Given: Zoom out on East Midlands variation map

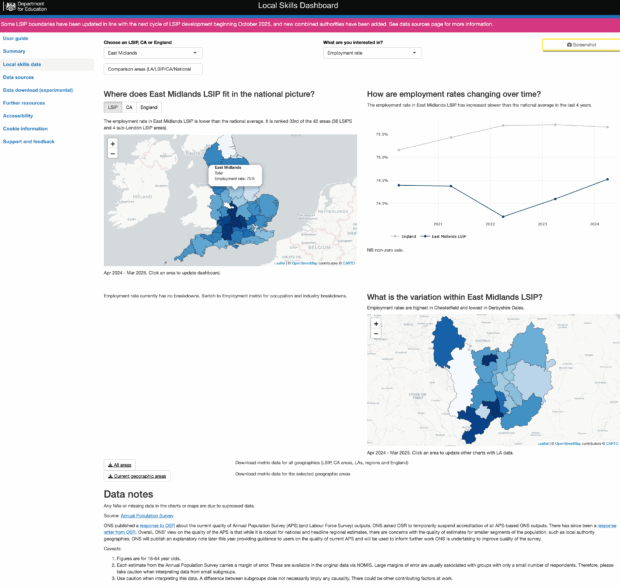Looking at the screenshot, I should click(x=374, y=332).
